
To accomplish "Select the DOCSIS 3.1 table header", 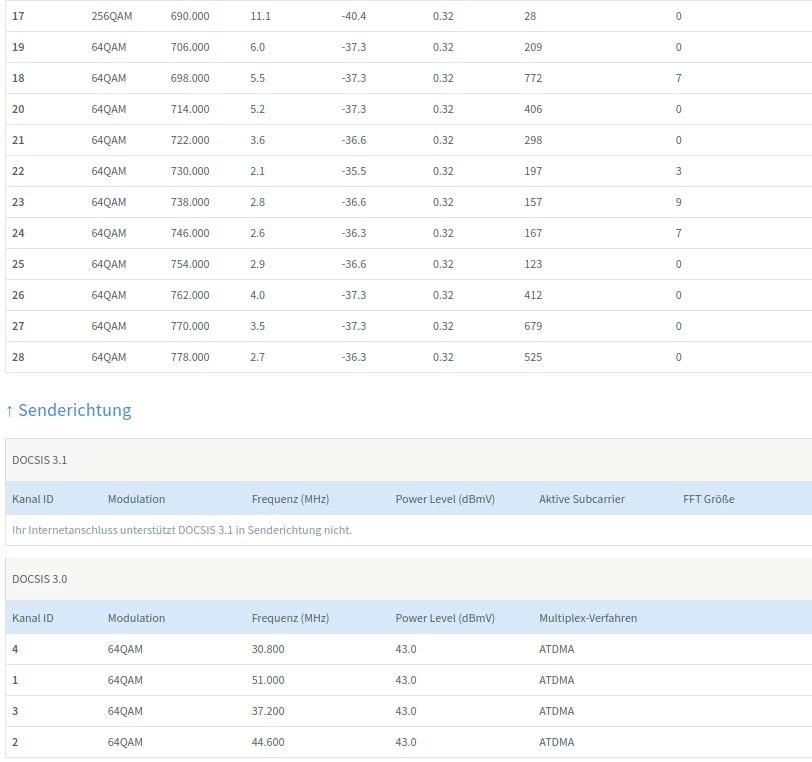I will click(x=409, y=460).
